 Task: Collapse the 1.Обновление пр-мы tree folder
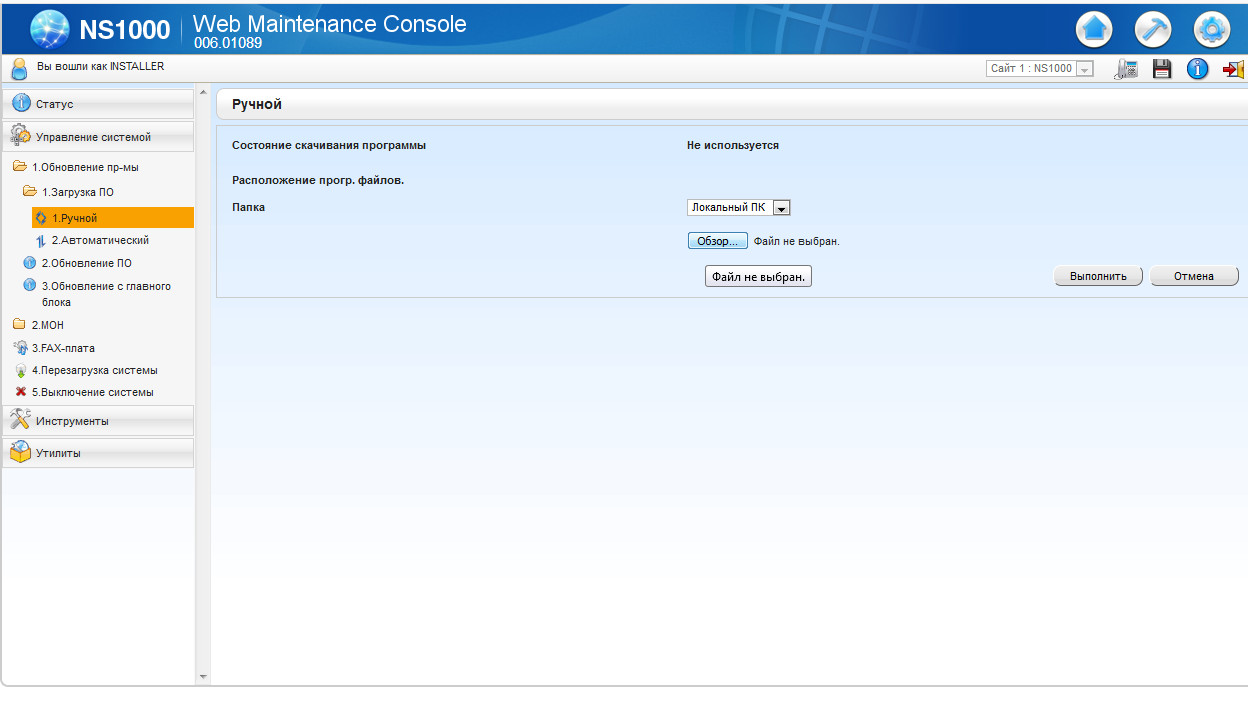(x=20, y=167)
